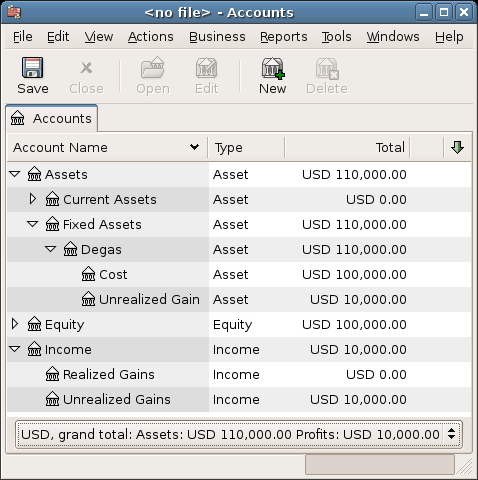Click the bank icon beside Fixed Assets
Viewport: 478px width, 480px height.
pos(52,224)
